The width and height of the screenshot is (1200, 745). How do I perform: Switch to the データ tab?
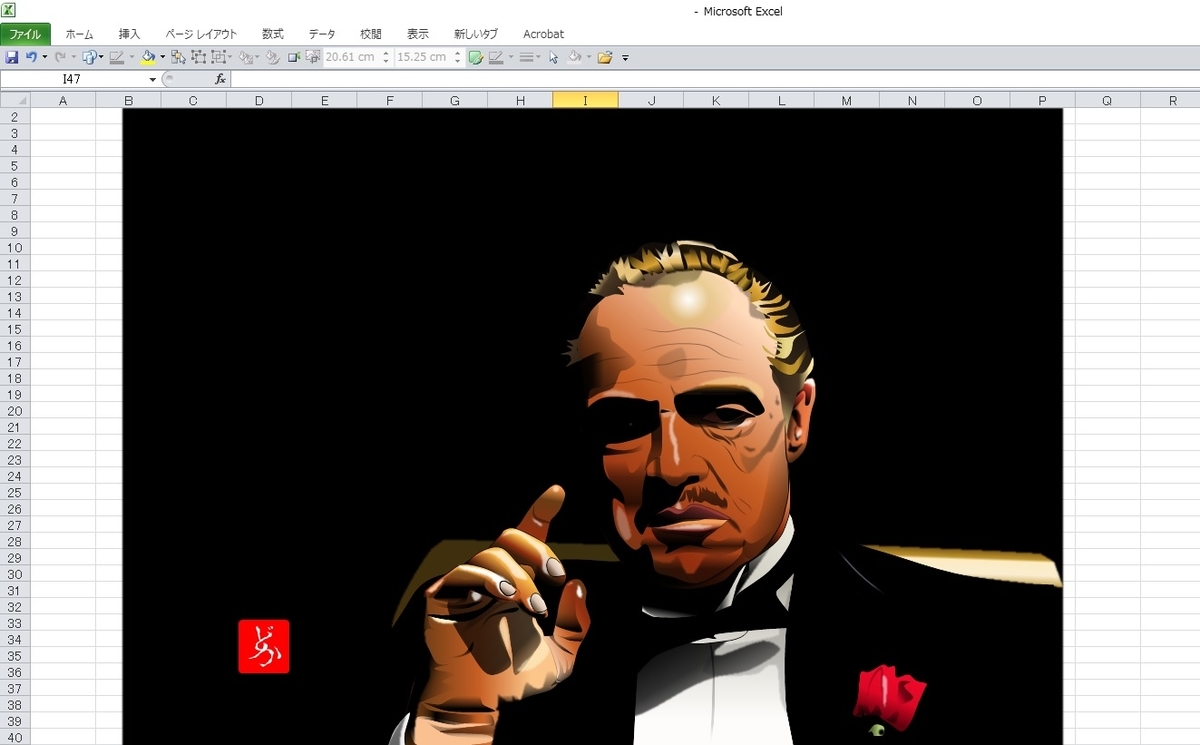322,34
